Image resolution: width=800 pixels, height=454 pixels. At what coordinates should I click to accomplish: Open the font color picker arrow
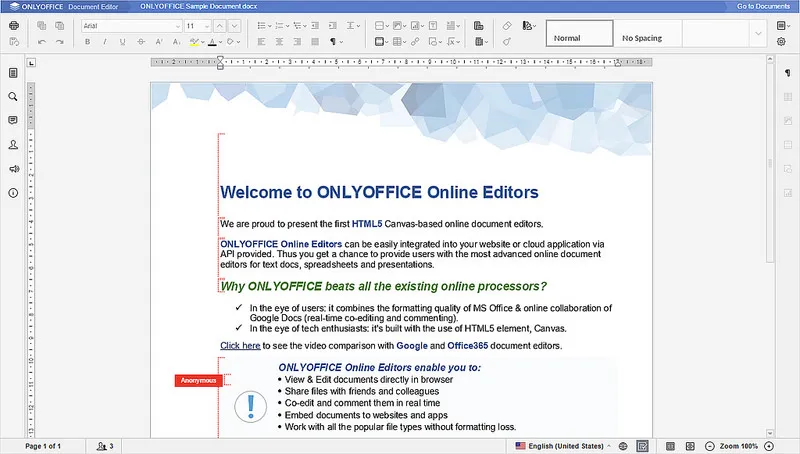pyautogui.click(x=221, y=42)
